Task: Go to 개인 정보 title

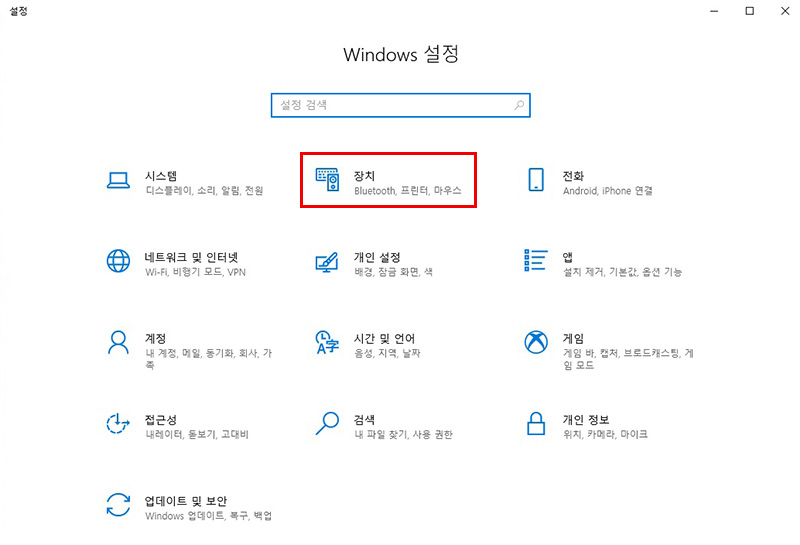Action: [586, 419]
